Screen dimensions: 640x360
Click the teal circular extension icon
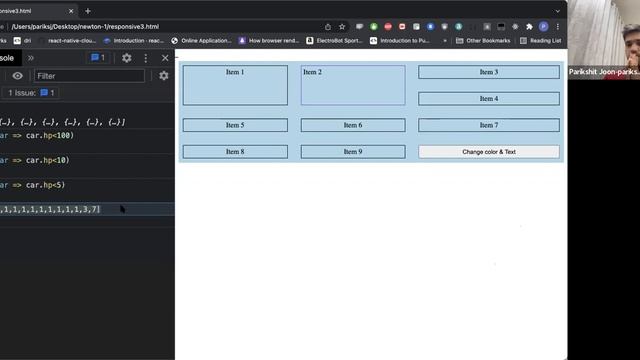pos(458,27)
